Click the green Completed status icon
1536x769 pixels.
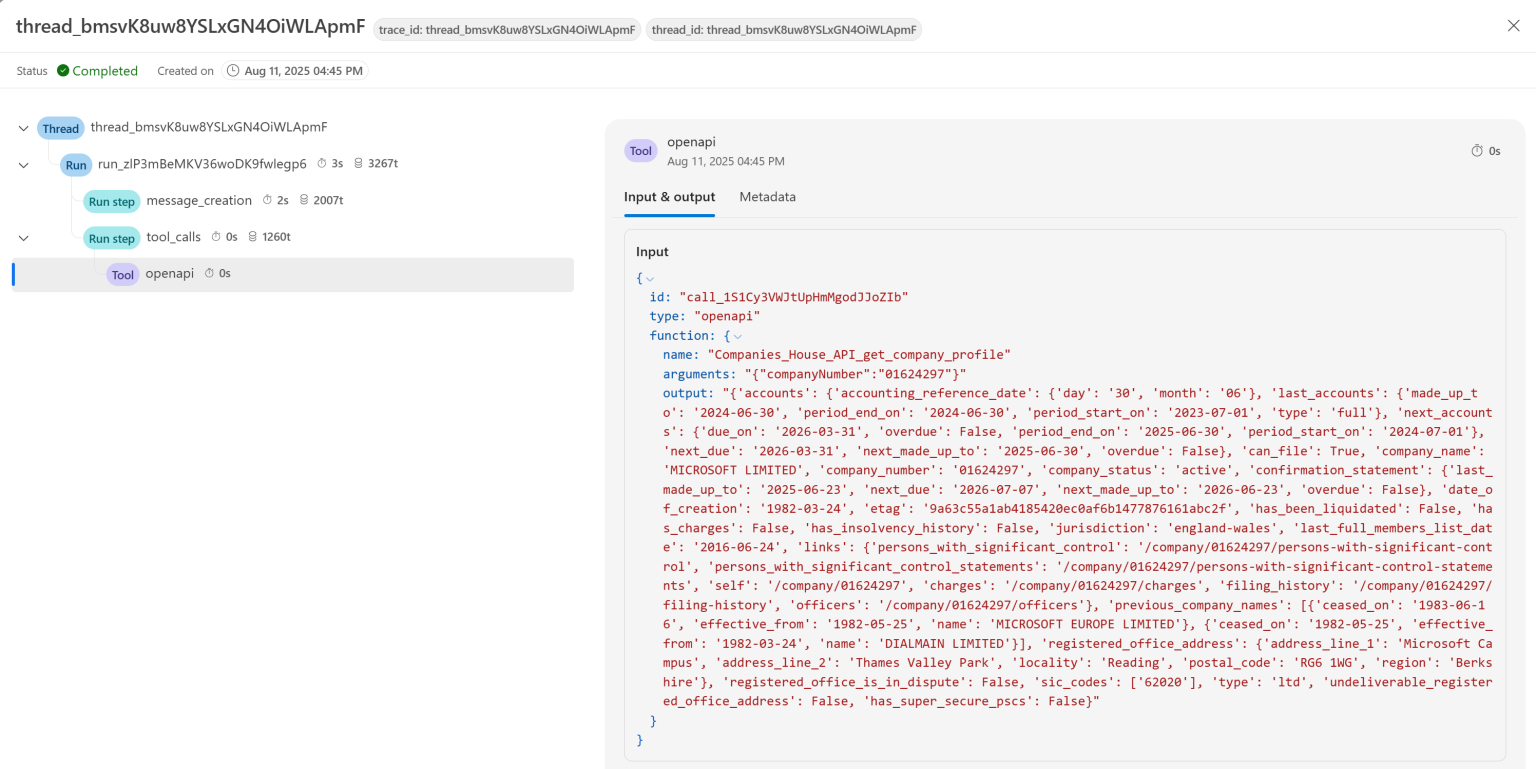62,71
